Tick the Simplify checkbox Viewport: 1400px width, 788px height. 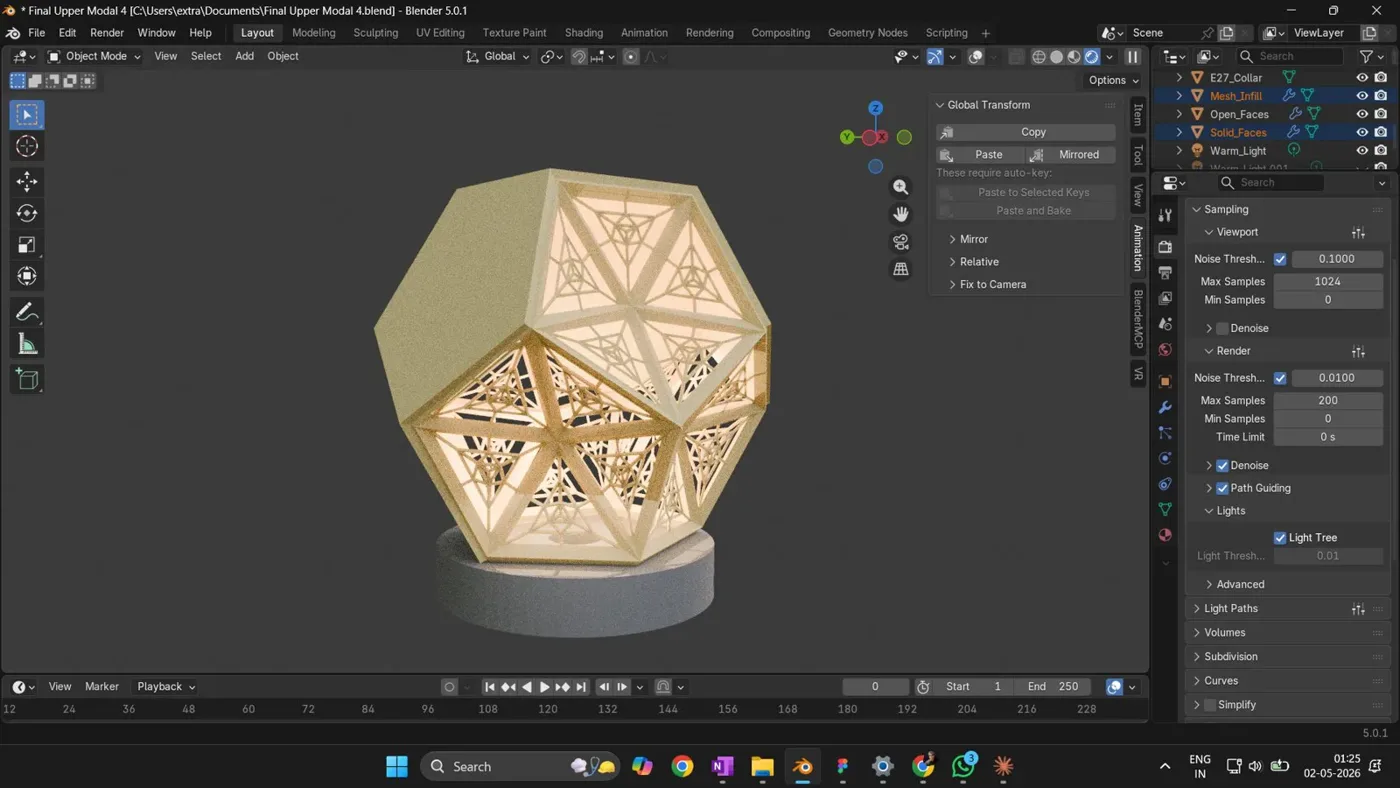(x=1209, y=705)
